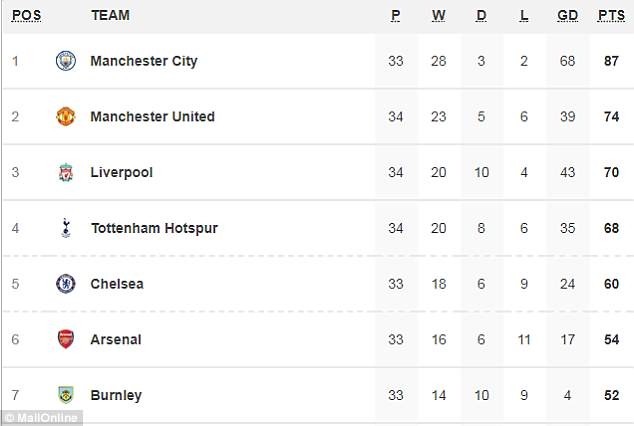Click the Liverpool club crest icon
634x426 pixels.
click(x=65, y=173)
